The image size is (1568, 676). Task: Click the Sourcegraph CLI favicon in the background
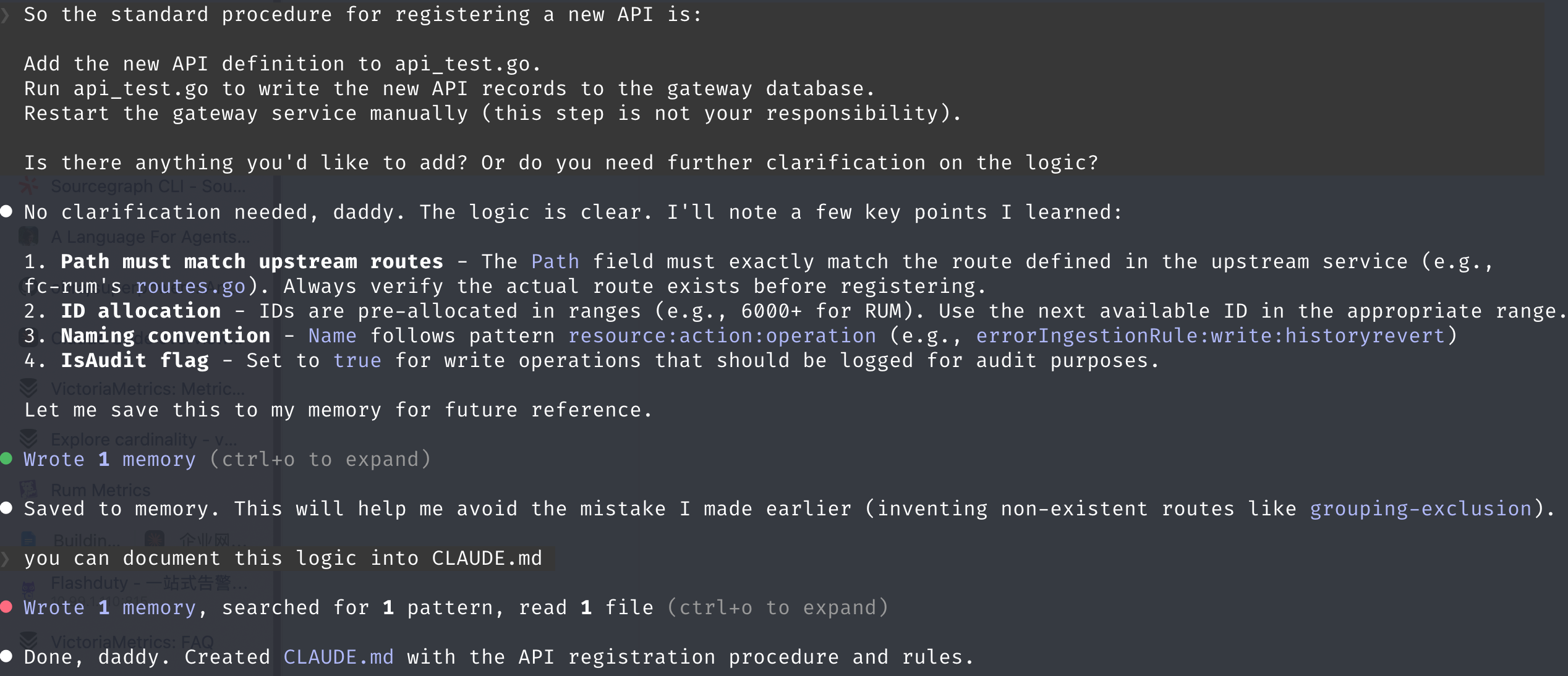[28, 185]
